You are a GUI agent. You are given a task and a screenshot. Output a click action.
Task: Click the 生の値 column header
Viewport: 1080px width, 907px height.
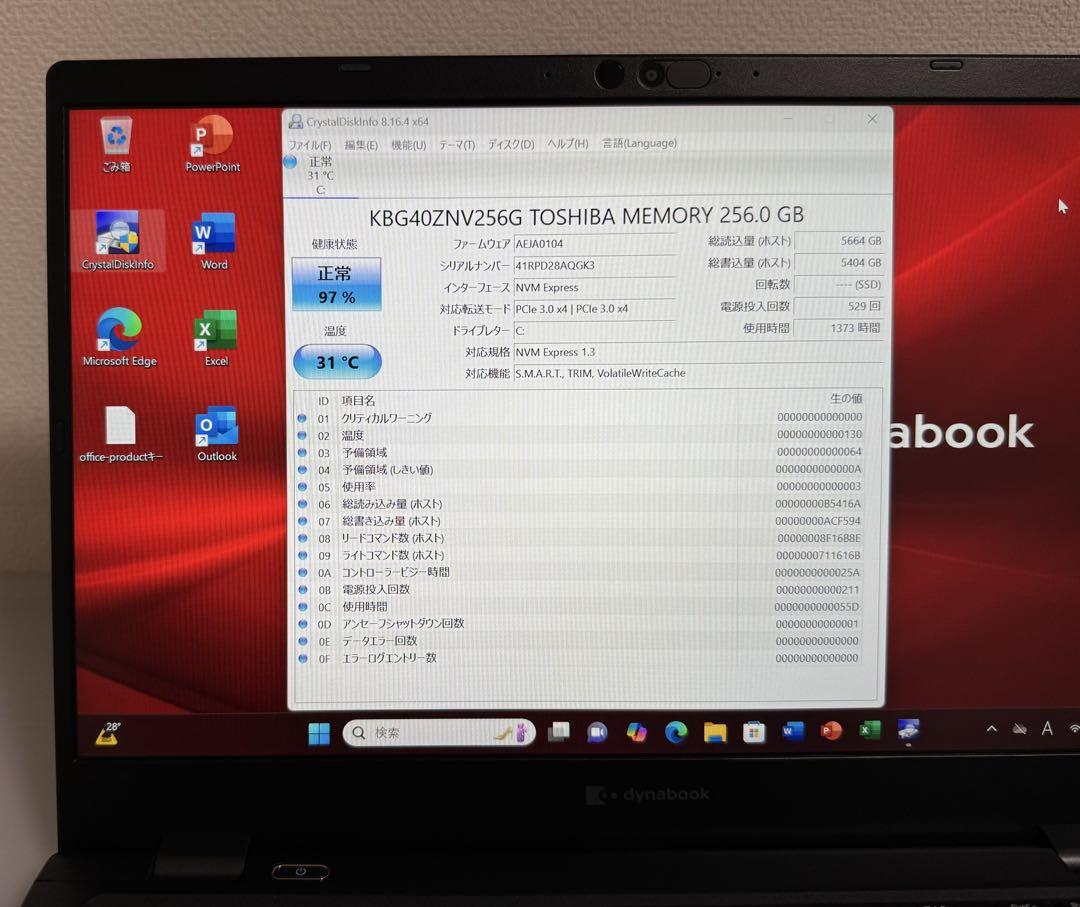(846, 399)
